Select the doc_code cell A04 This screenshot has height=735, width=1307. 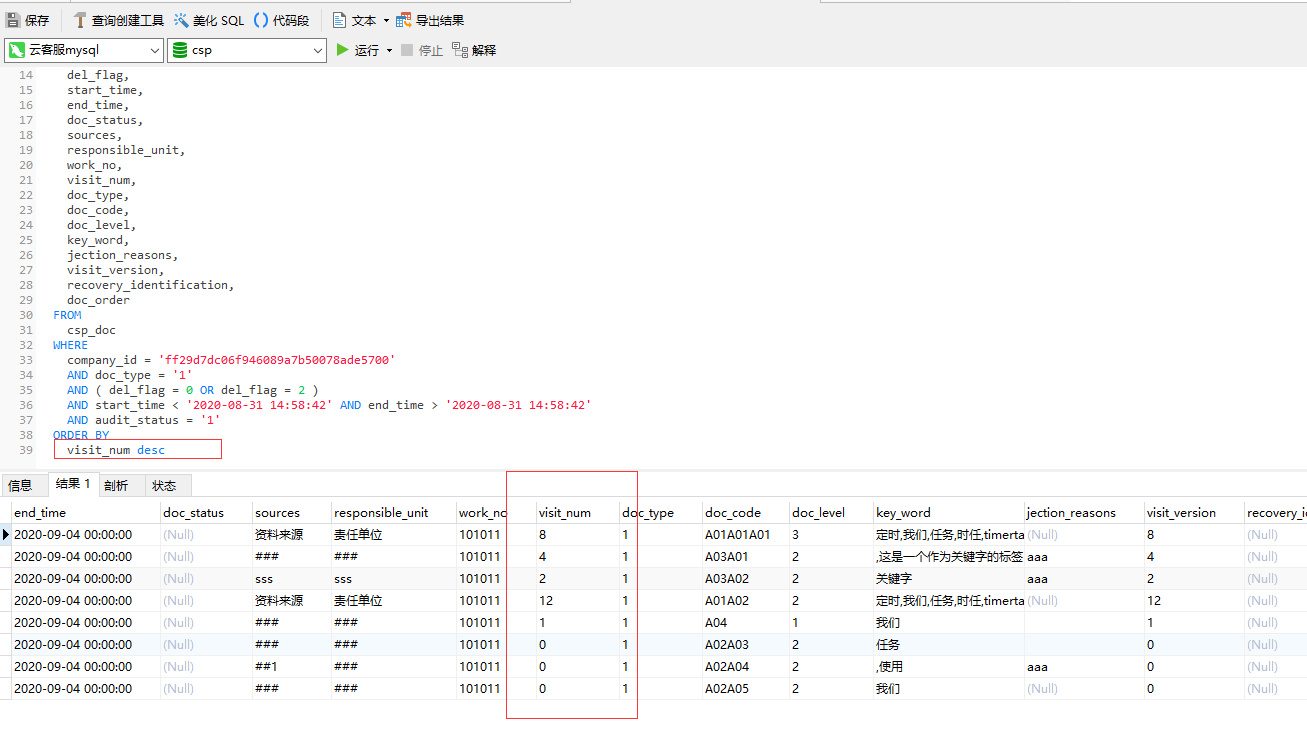click(746, 622)
